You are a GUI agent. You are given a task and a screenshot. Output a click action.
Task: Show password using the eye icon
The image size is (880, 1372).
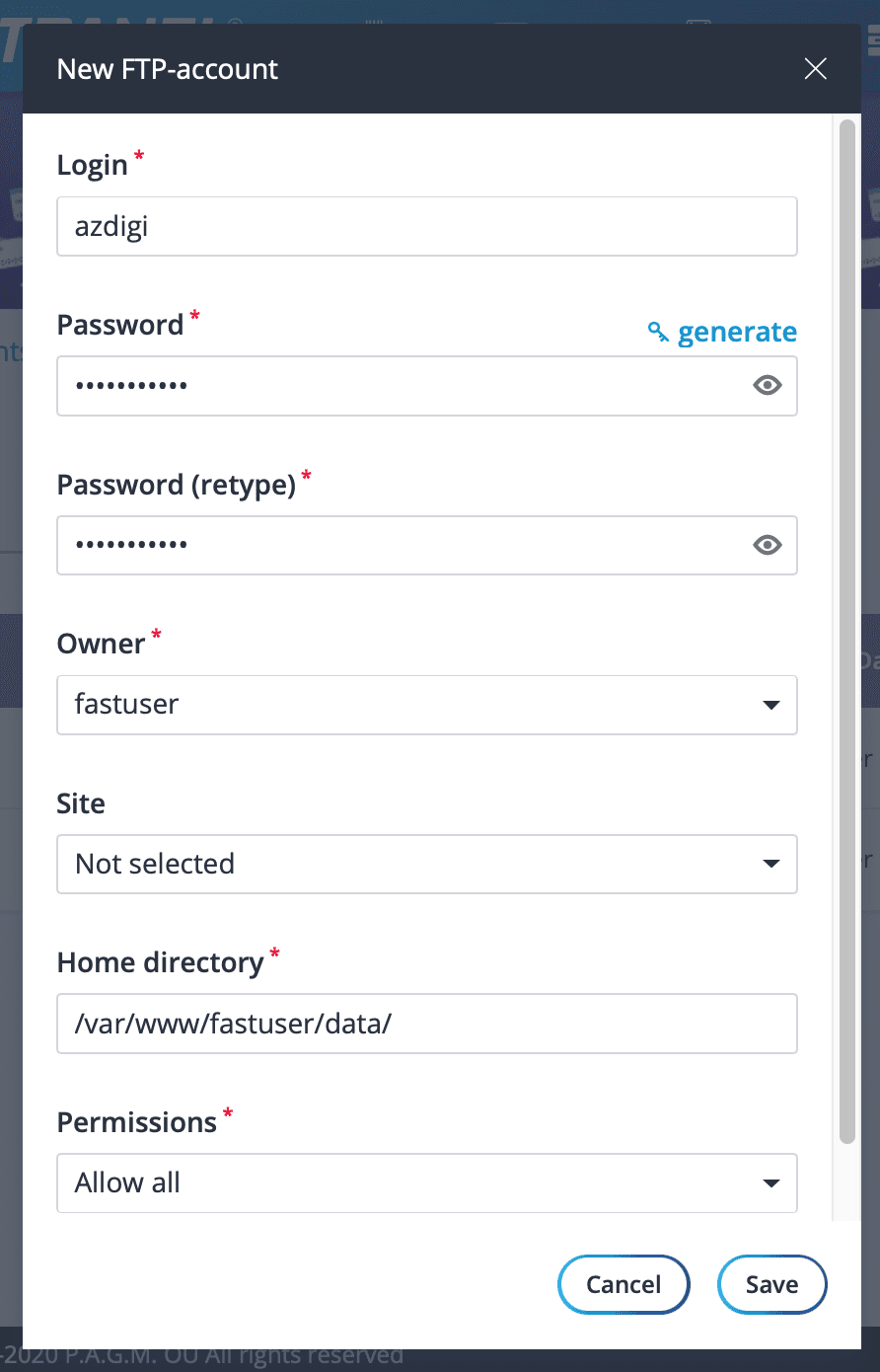pos(768,386)
